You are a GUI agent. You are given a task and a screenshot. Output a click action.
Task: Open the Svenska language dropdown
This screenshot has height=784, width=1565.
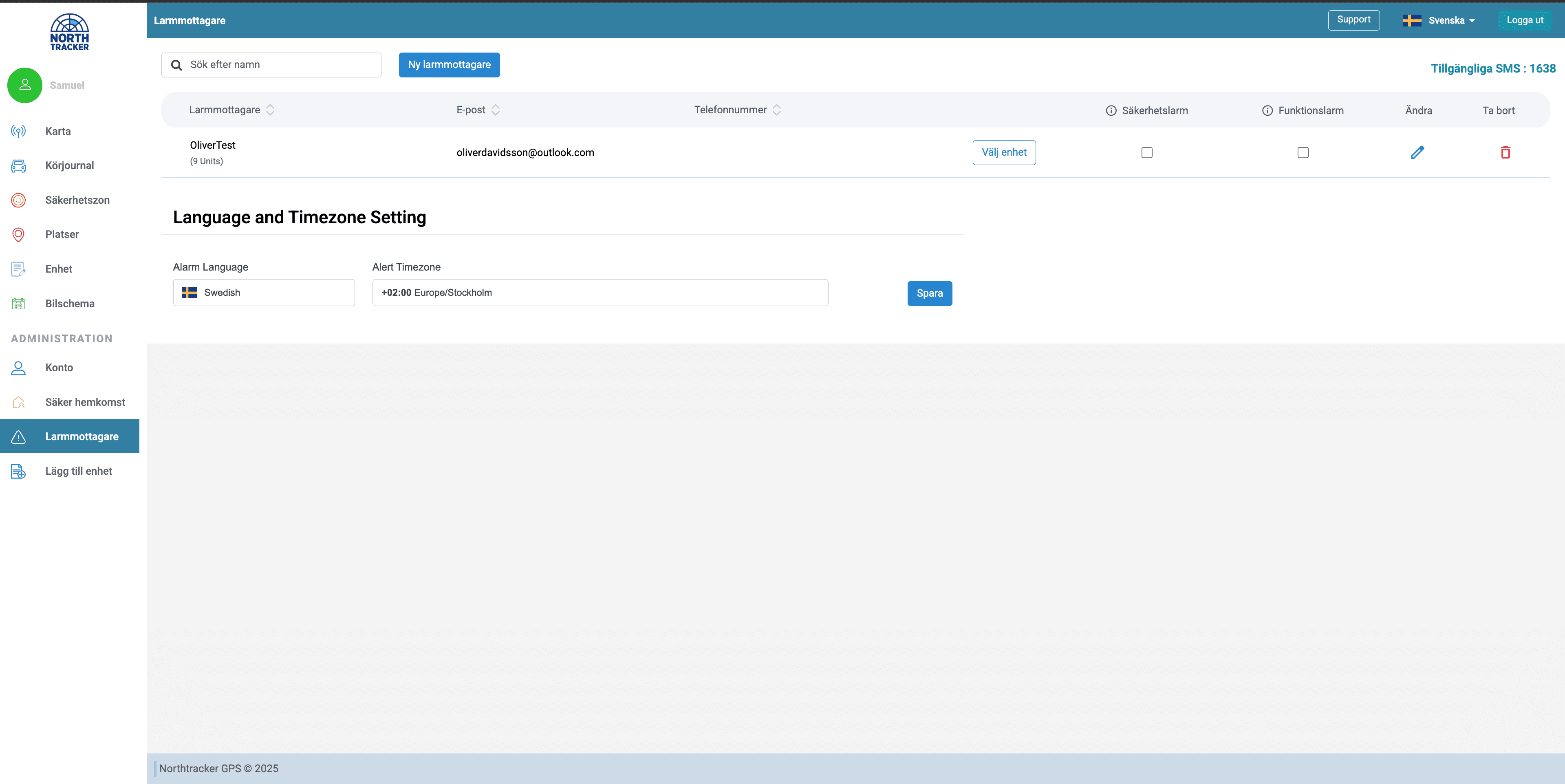1439,21
